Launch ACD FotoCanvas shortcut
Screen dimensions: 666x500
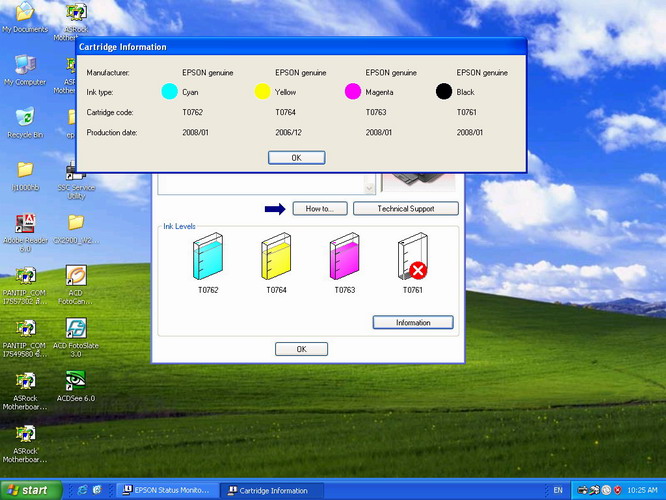pos(76,285)
